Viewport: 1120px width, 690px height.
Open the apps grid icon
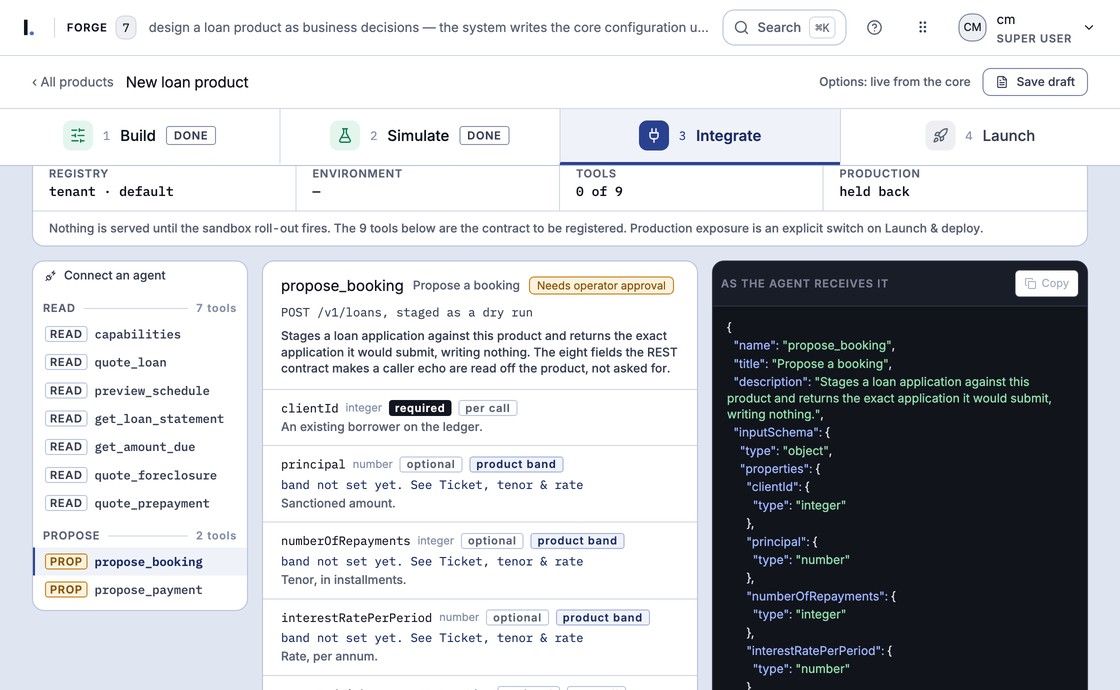tap(922, 28)
